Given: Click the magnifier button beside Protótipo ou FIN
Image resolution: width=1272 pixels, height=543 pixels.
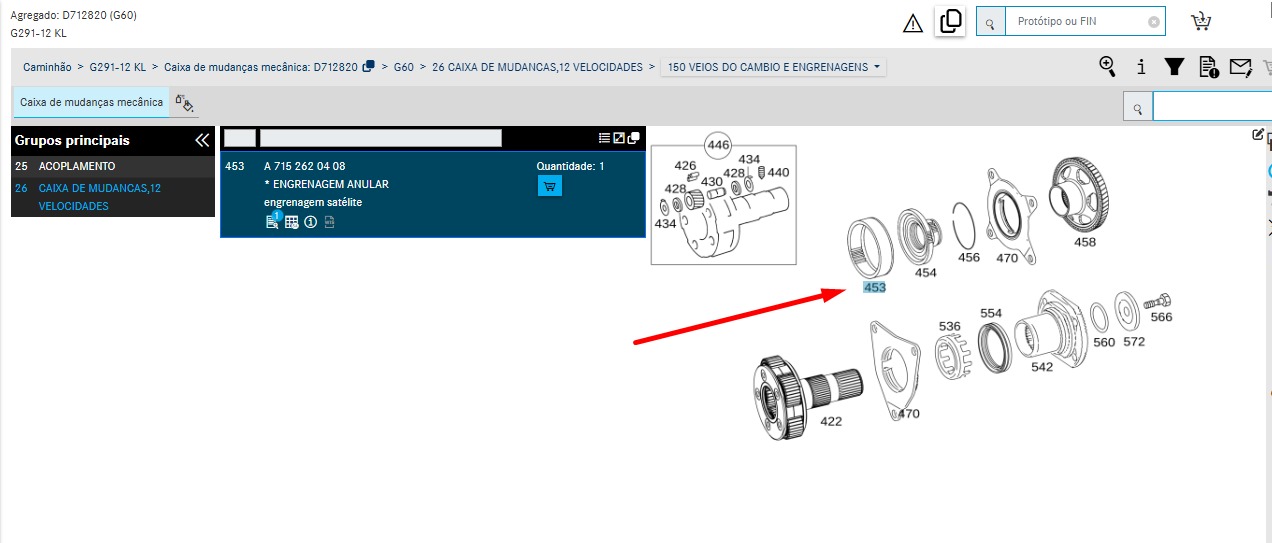Looking at the screenshot, I should tap(990, 22).
